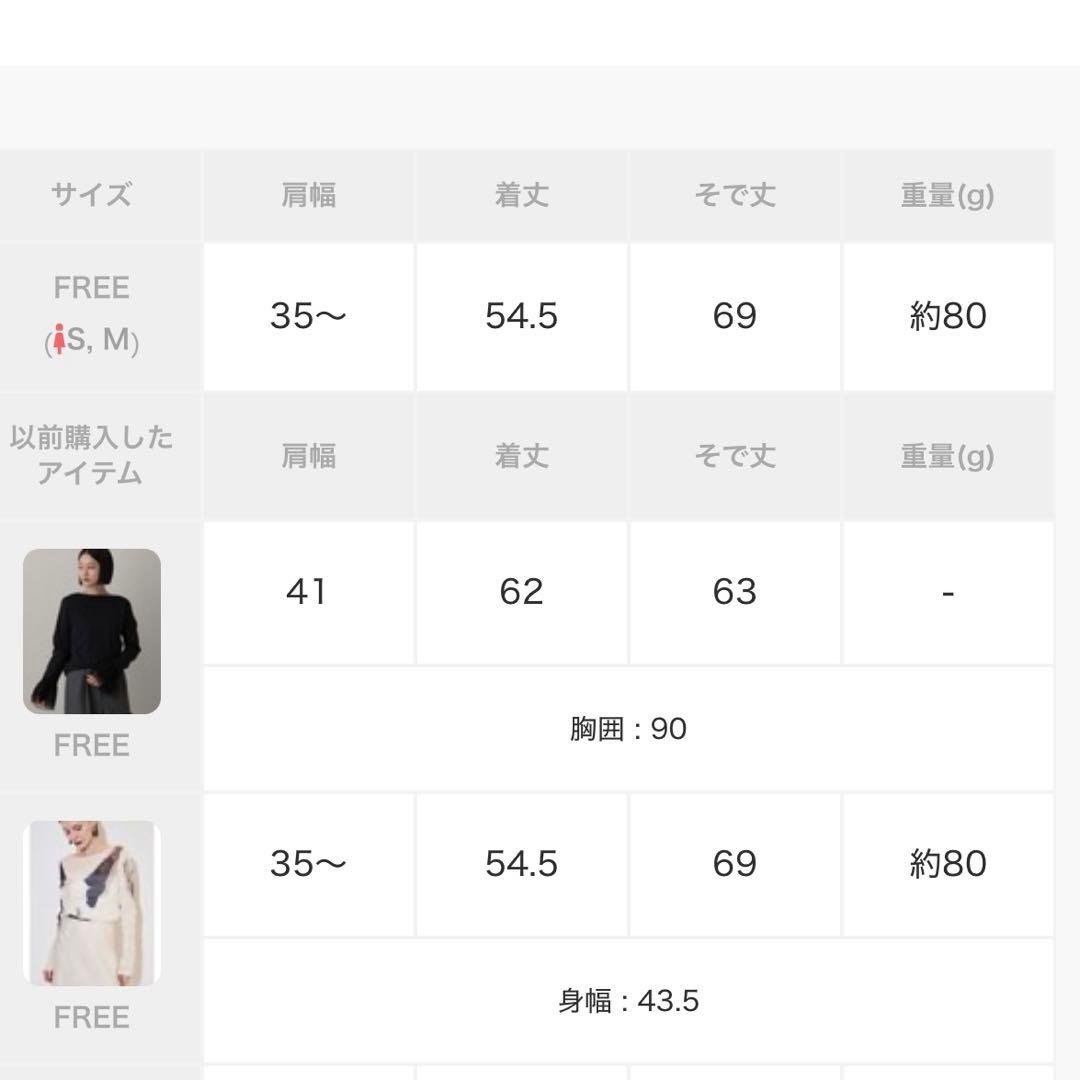Click the 肩幅 header in the top row
Screen dimensions: 1080x1080
tap(308, 195)
